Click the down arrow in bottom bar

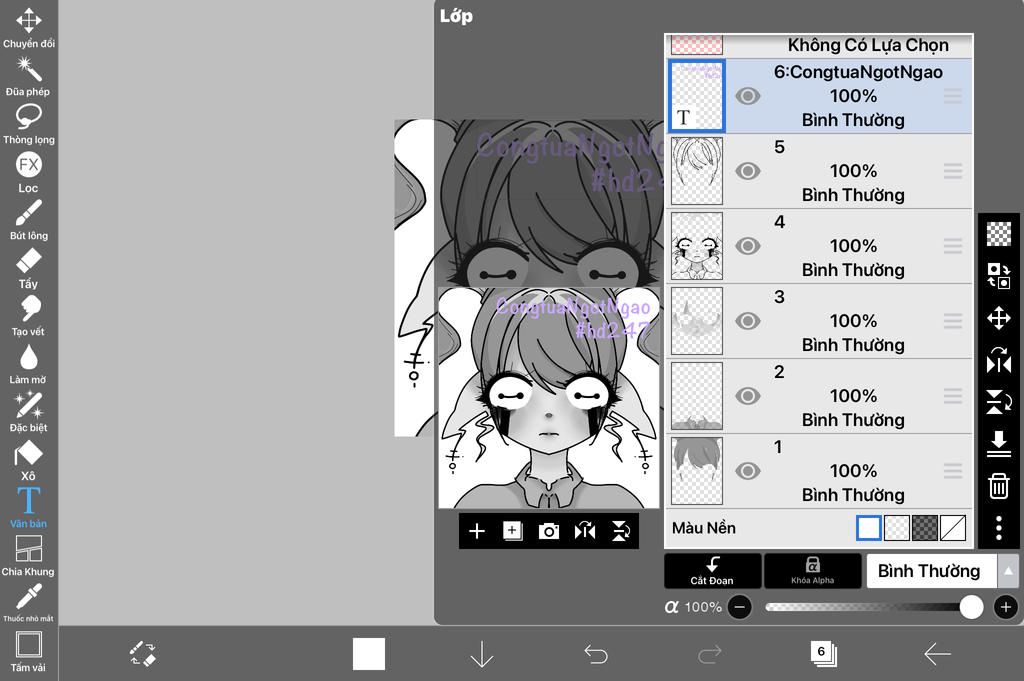click(482, 654)
